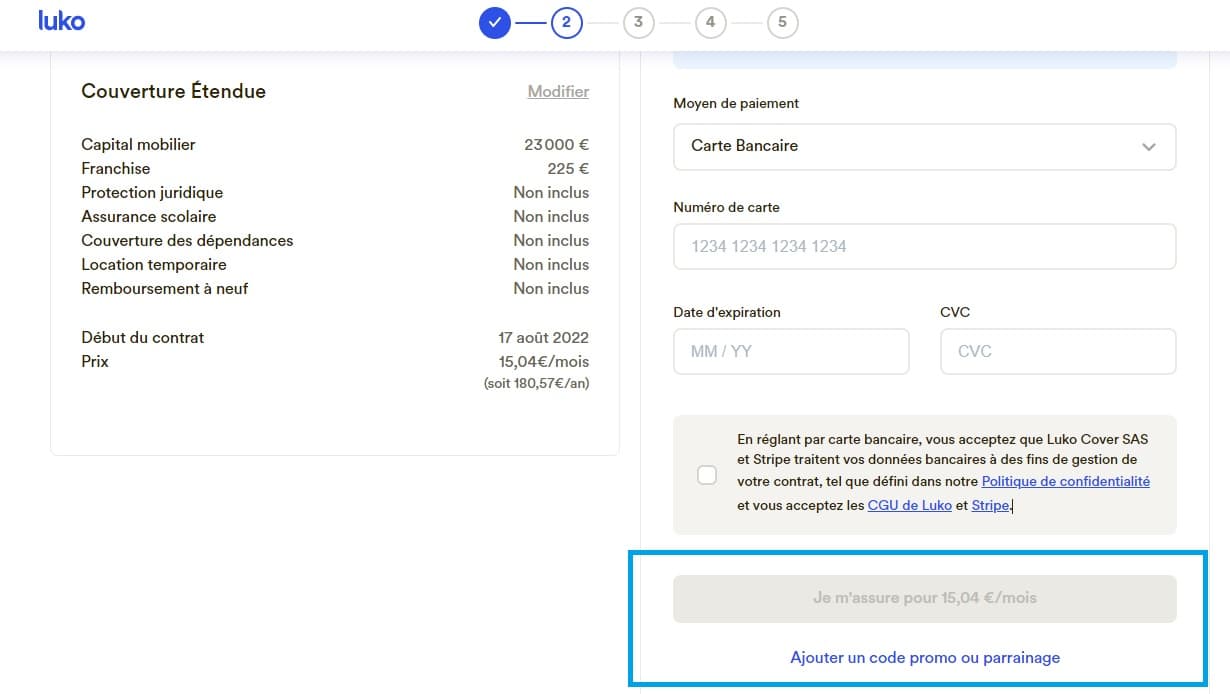Click the Luko logo
This screenshot has height=694, width=1230.
click(x=61, y=21)
